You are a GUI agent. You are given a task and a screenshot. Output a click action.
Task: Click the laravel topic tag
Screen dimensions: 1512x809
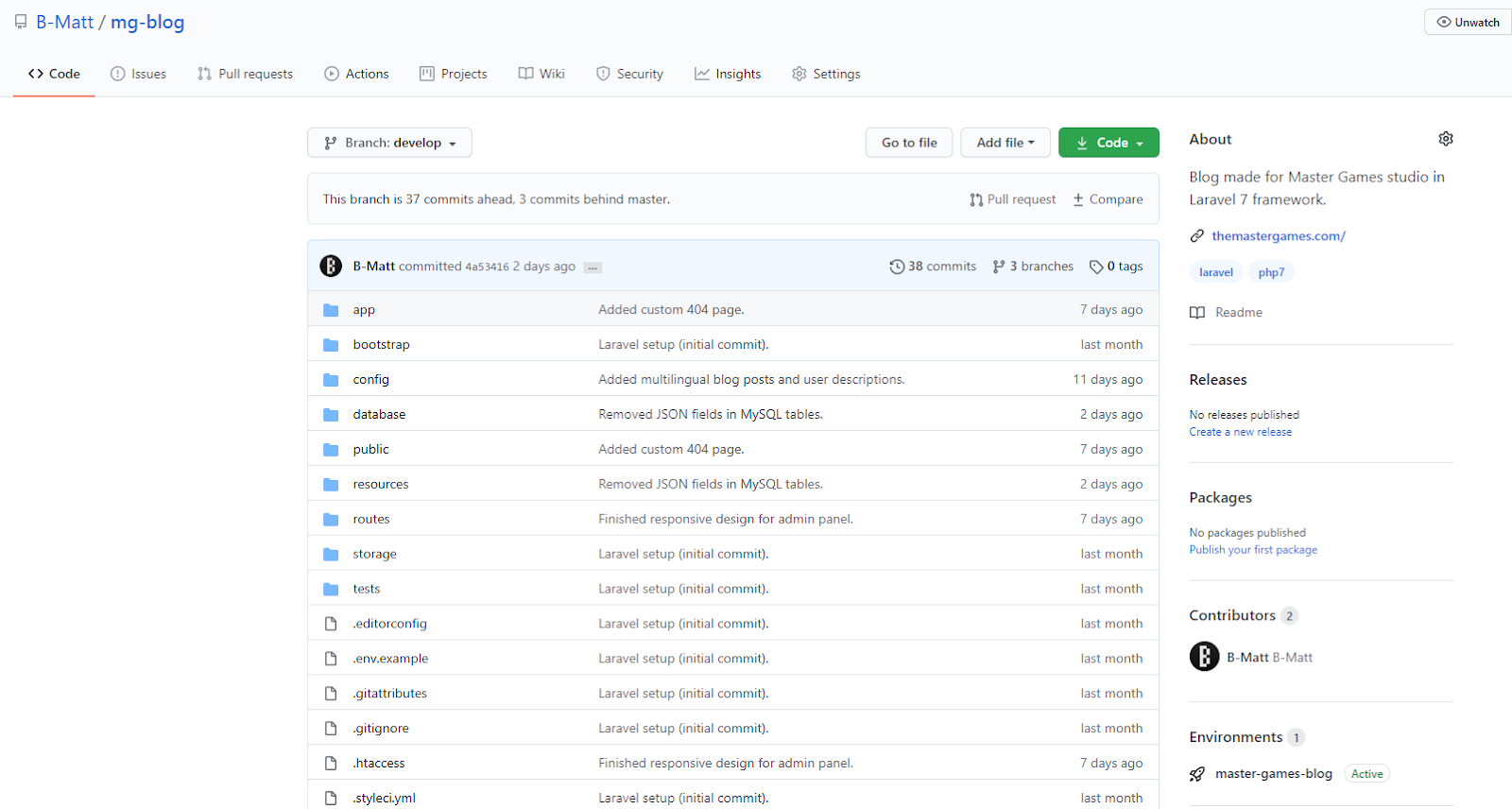pyautogui.click(x=1216, y=272)
